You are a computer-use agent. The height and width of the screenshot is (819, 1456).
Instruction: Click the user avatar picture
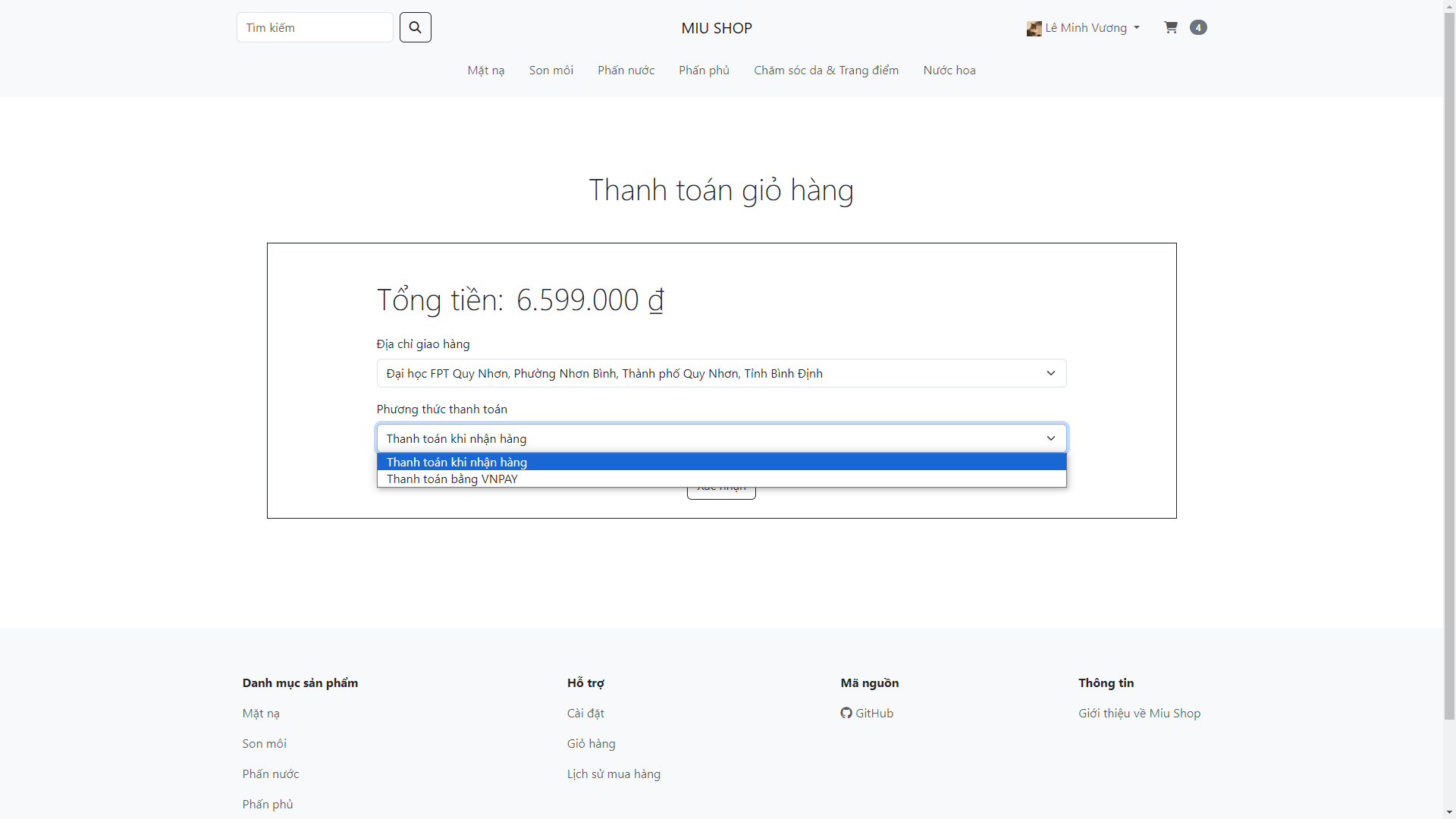point(1034,29)
